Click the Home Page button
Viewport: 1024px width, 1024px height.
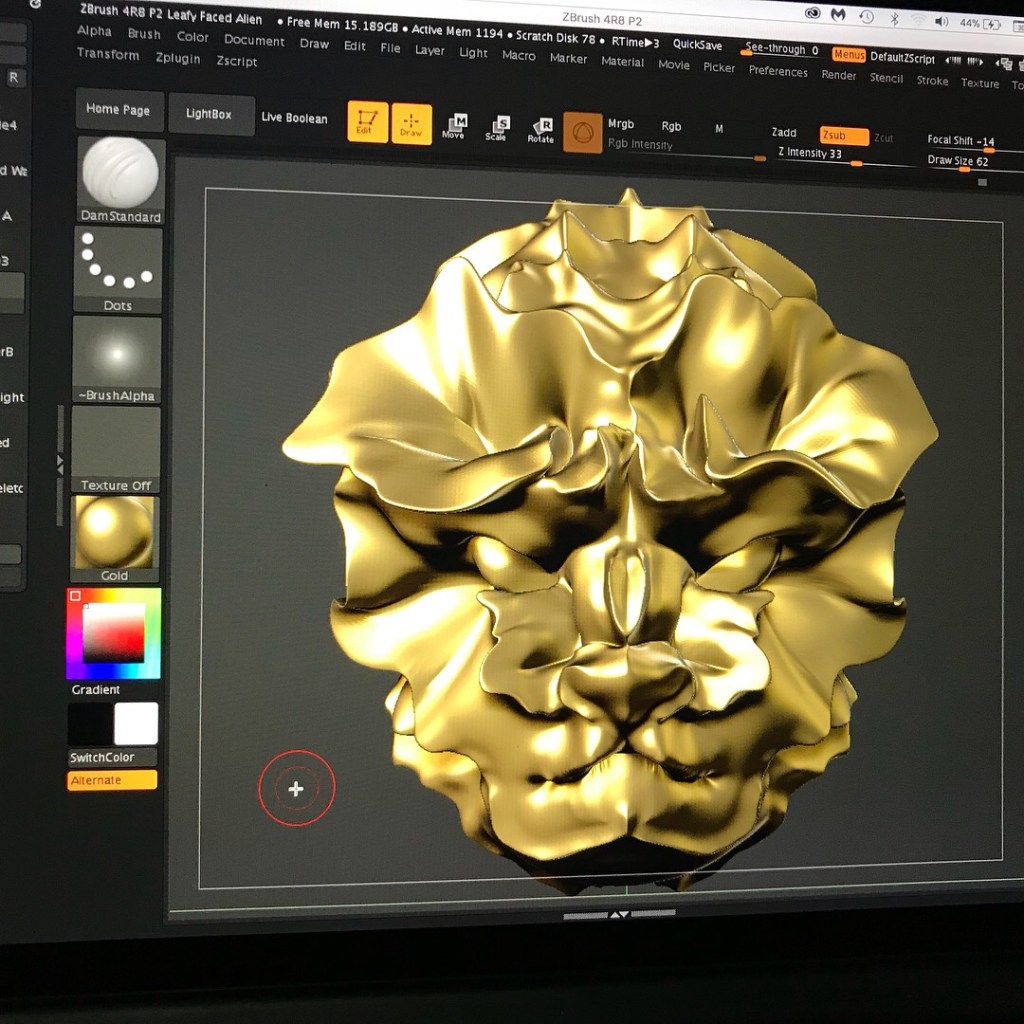(x=118, y=110)
